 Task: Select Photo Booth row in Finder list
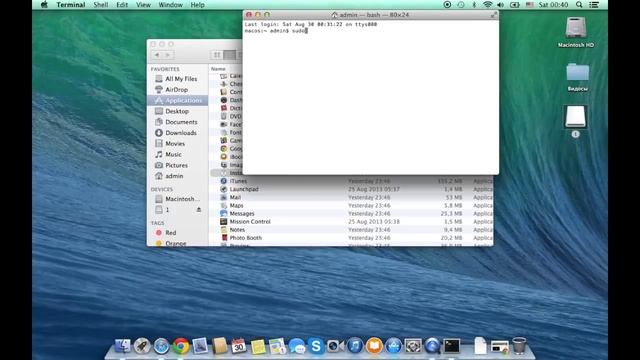[x=351, y=238]
